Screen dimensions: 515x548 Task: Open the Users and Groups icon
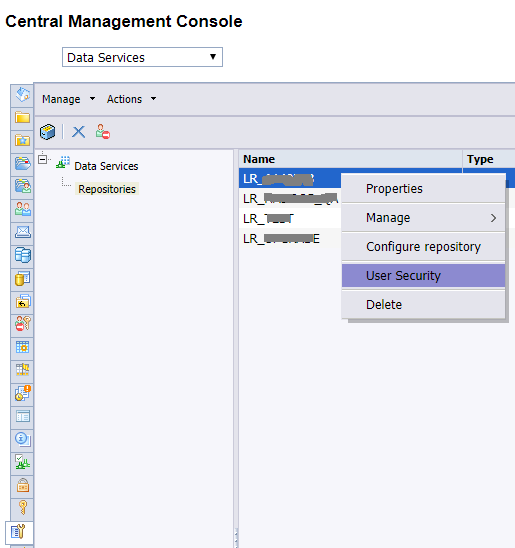click(x=22, y=209)
